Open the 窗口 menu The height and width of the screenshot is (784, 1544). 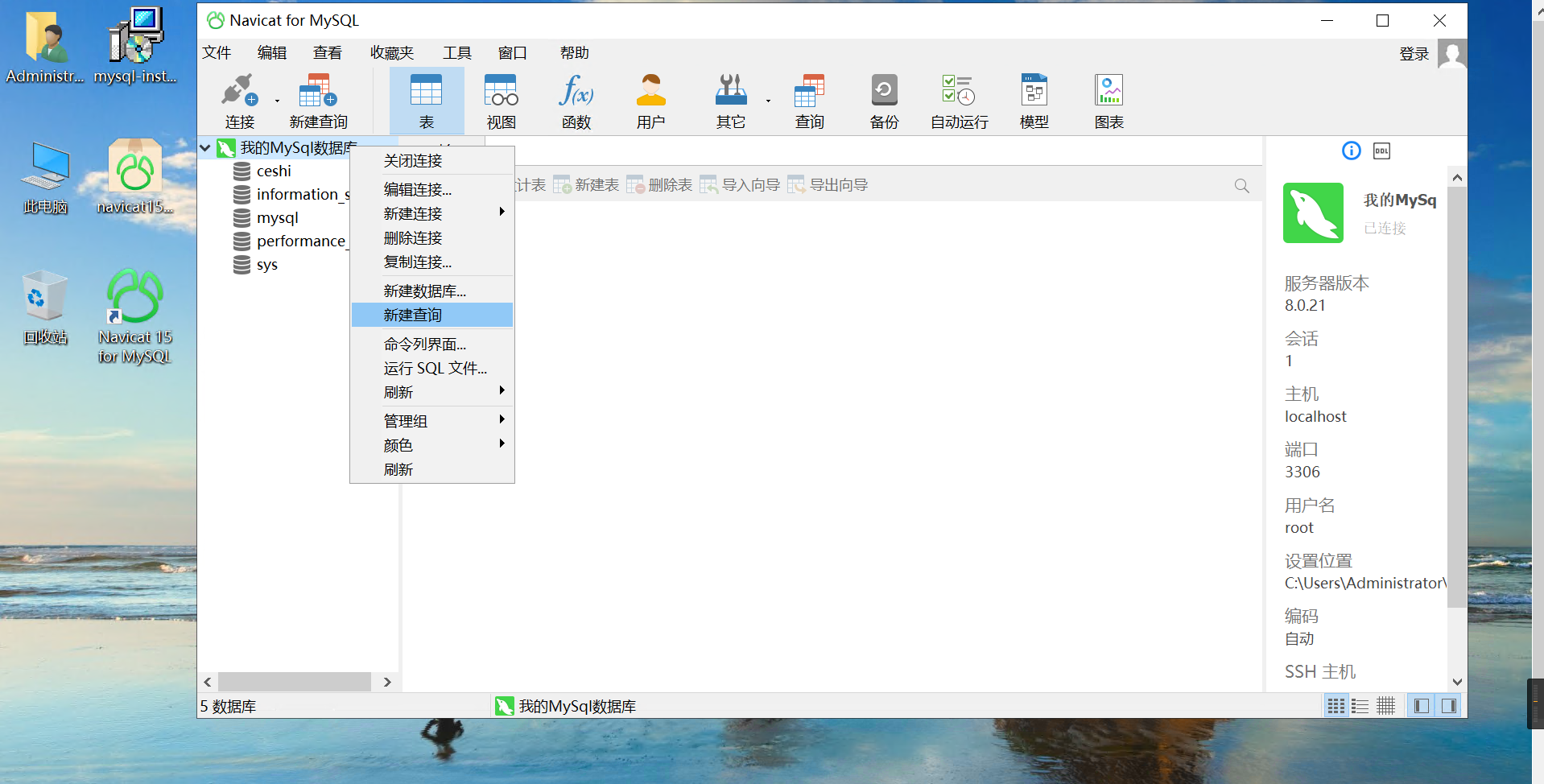(513, 53)
